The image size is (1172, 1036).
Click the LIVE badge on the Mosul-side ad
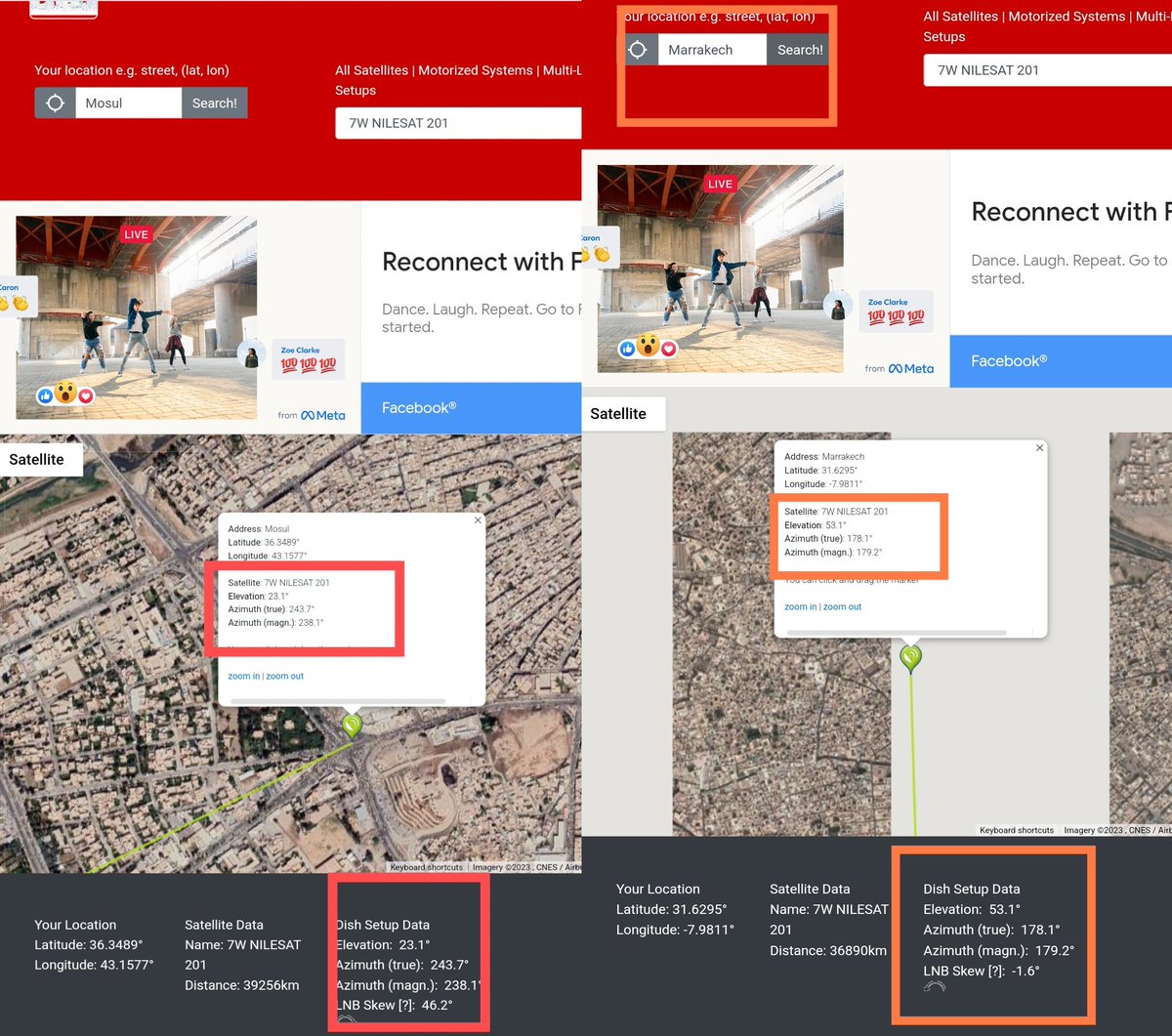click(x=136, y=234)
